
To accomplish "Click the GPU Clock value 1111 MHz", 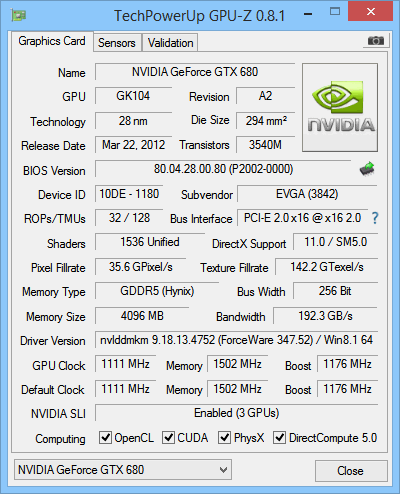I will [125, 364].
